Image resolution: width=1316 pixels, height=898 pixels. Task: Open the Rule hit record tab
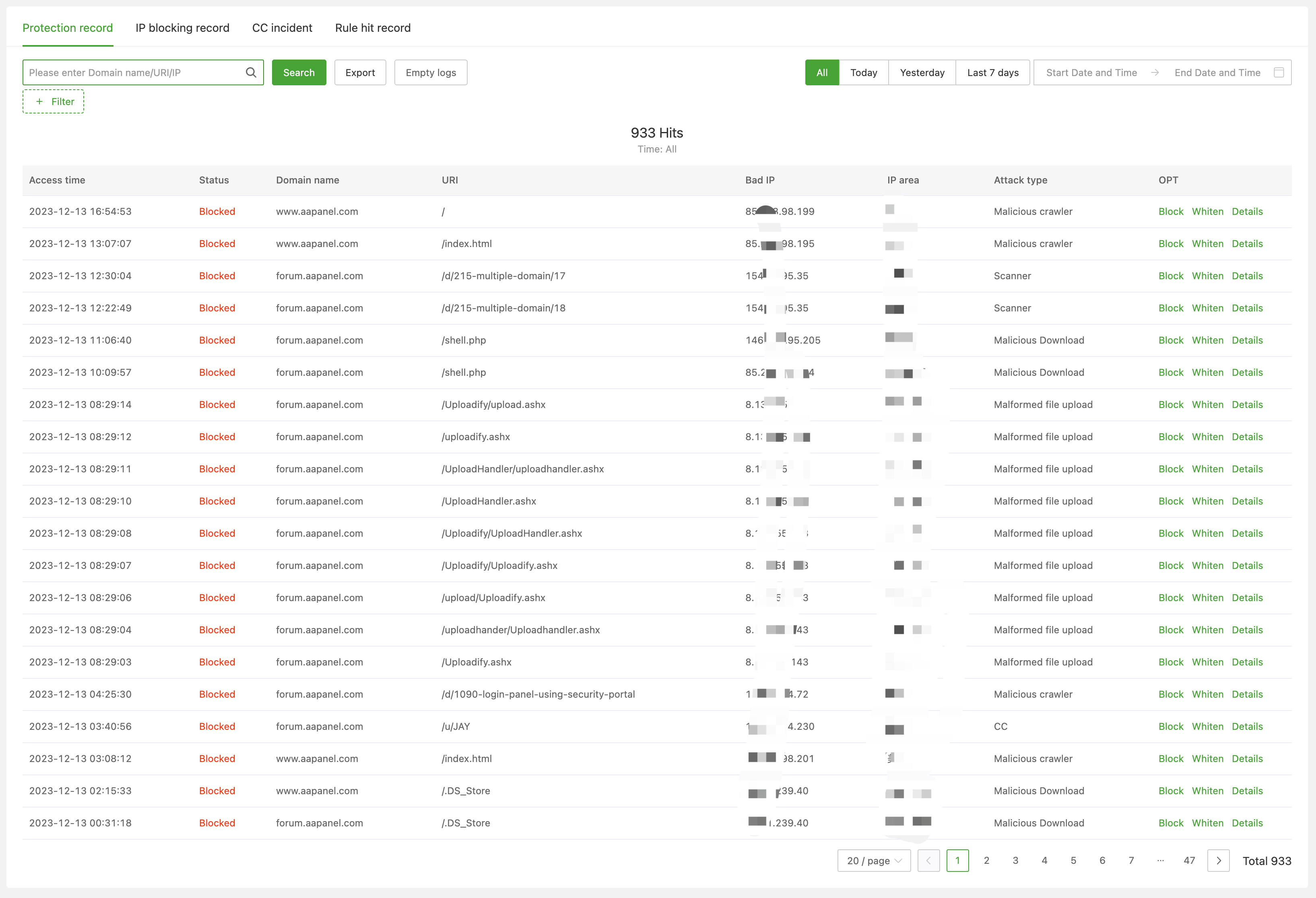pyautogui.click(x=373, y=28)
